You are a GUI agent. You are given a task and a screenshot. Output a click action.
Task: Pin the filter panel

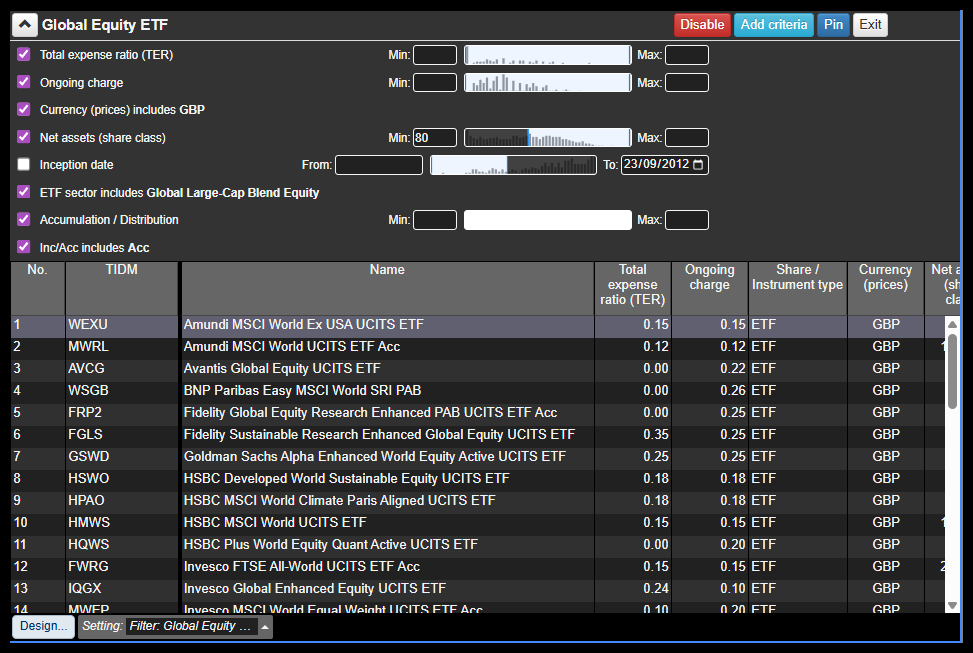coord(833,25)
